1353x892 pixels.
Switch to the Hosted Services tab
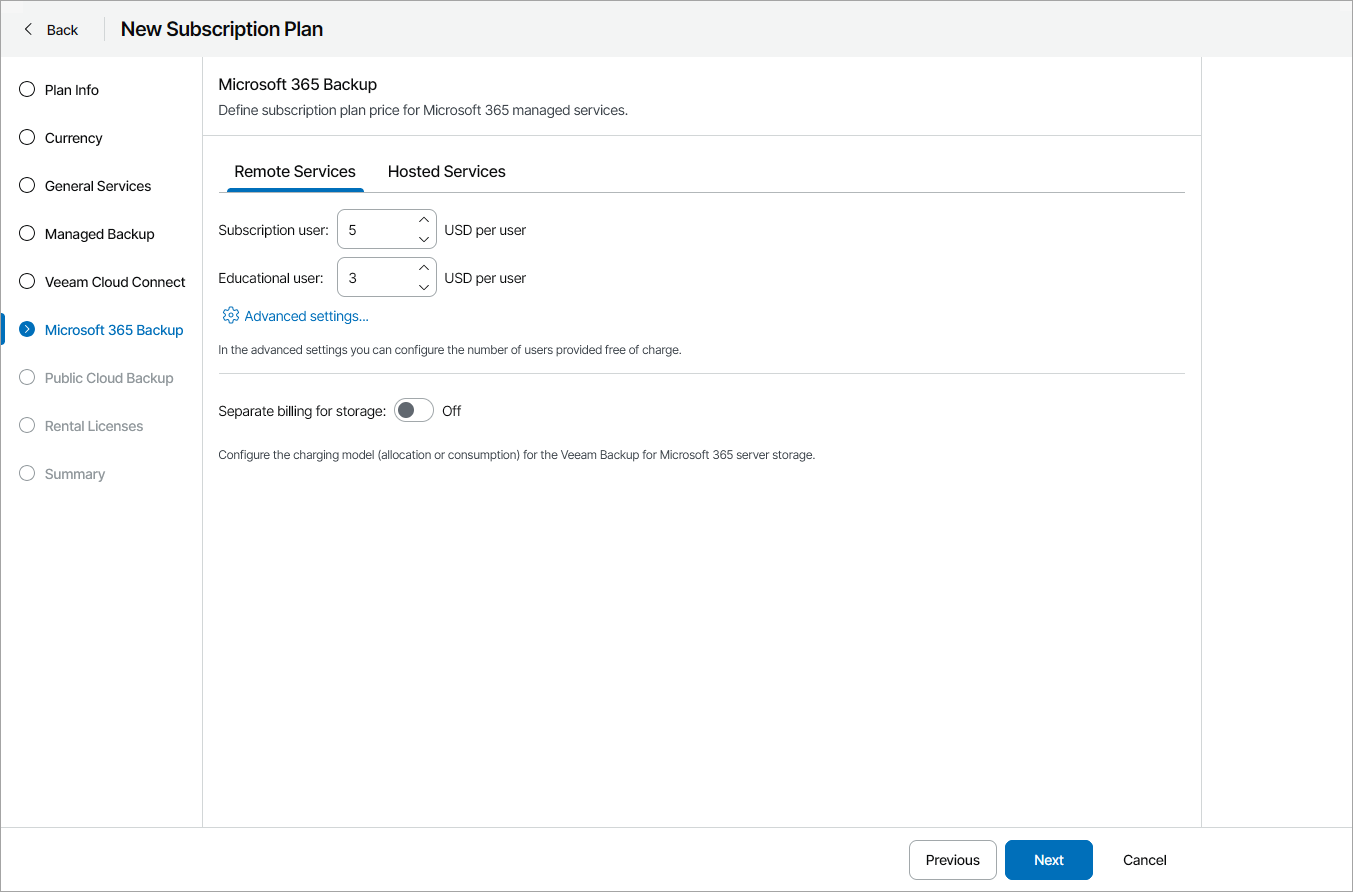click(446, 171)
